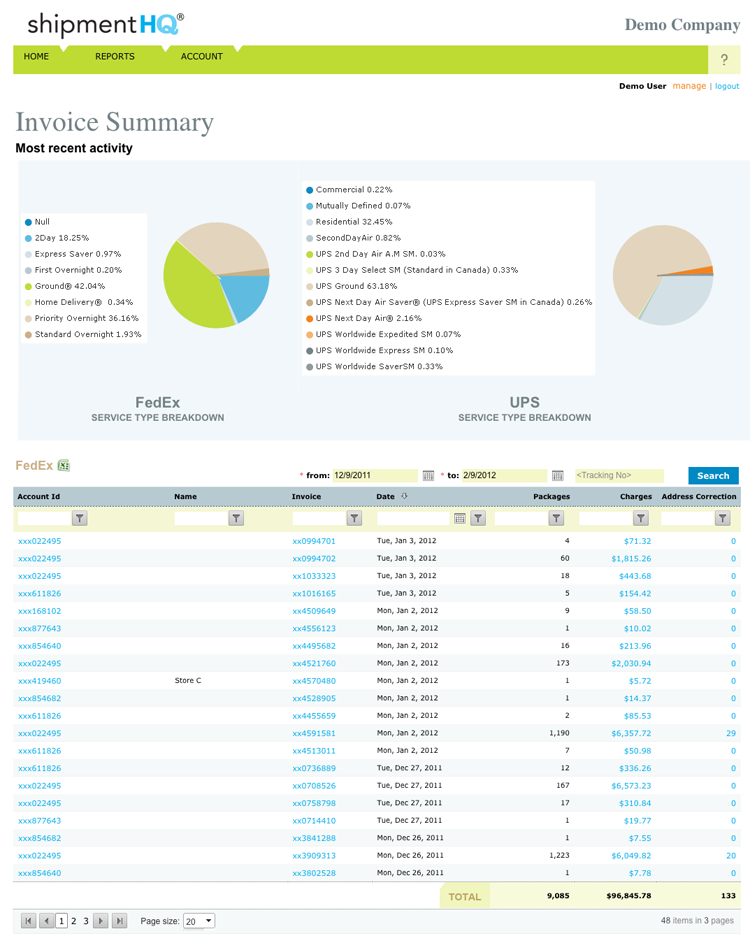Viewport: 750px width, 936px height.
Task: Click the shipmentHQ logo
Action: click(106, 24)
